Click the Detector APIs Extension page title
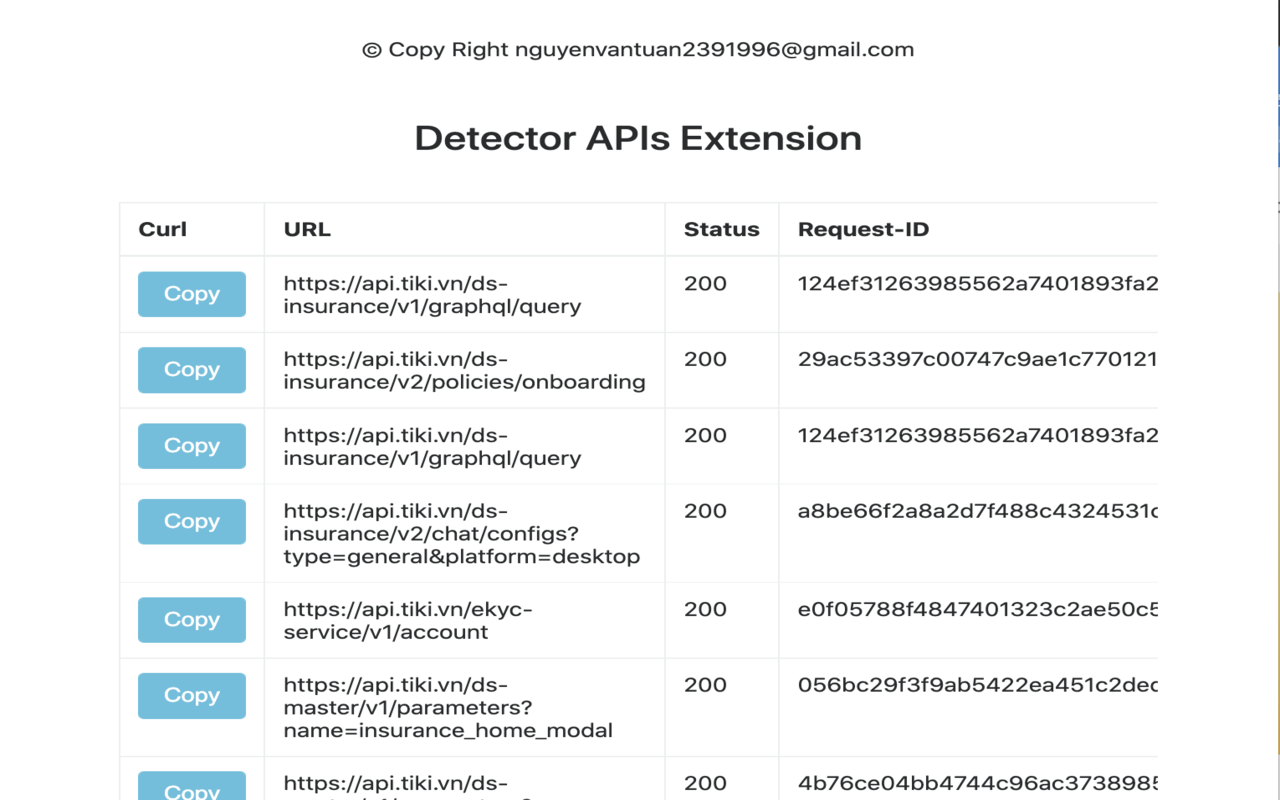Viewport: 1280px width, 800px height. click(x=639, y=138)
